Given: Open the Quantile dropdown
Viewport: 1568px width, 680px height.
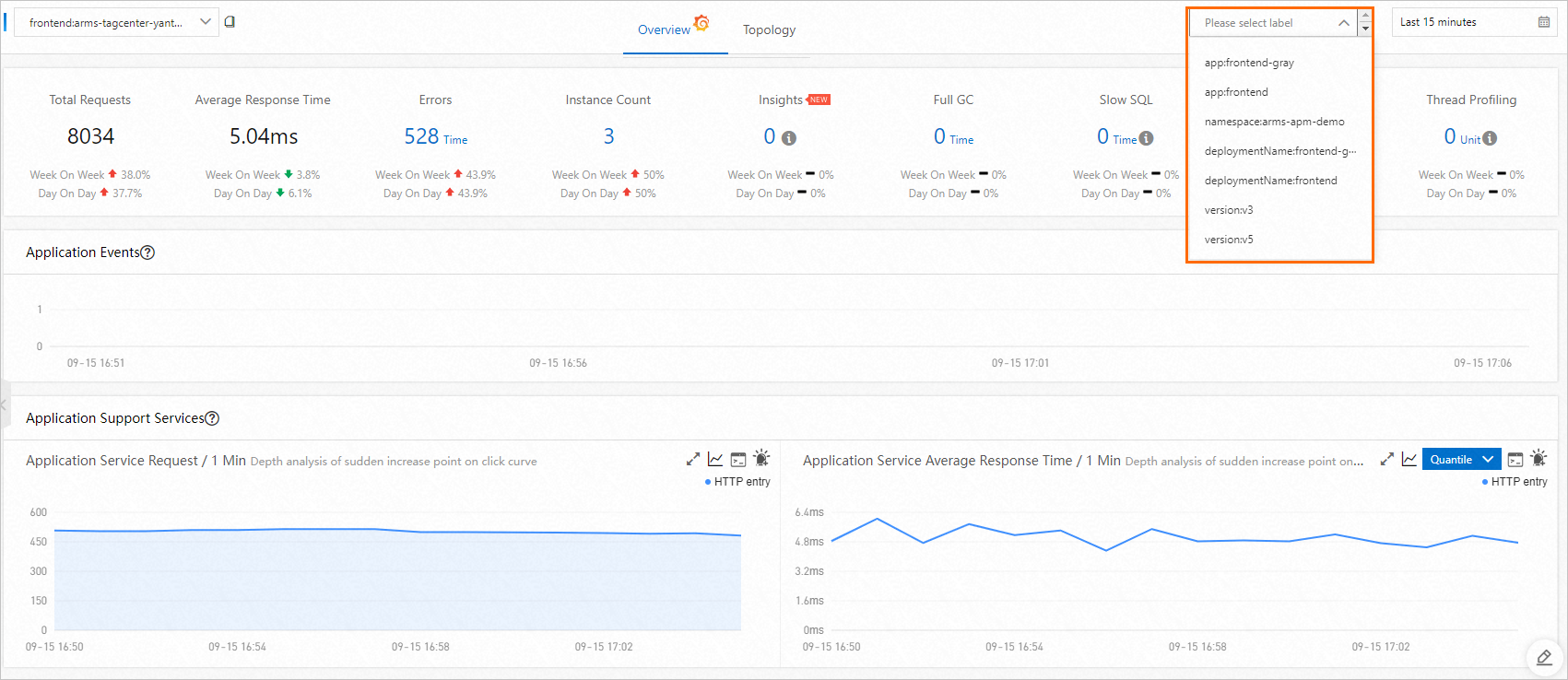Looking at the screenshot, I should [1462, 460].
